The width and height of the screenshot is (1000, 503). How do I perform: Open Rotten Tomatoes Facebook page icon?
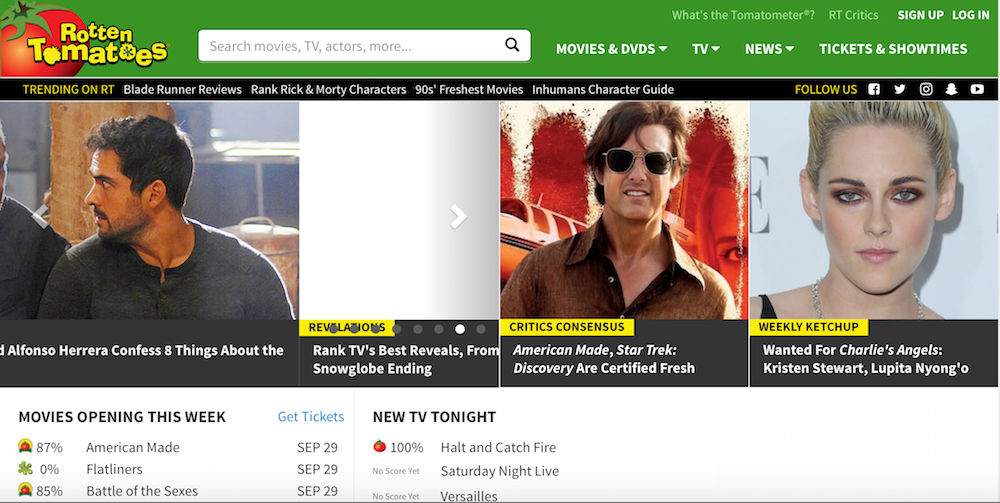(x=874, y=89)
